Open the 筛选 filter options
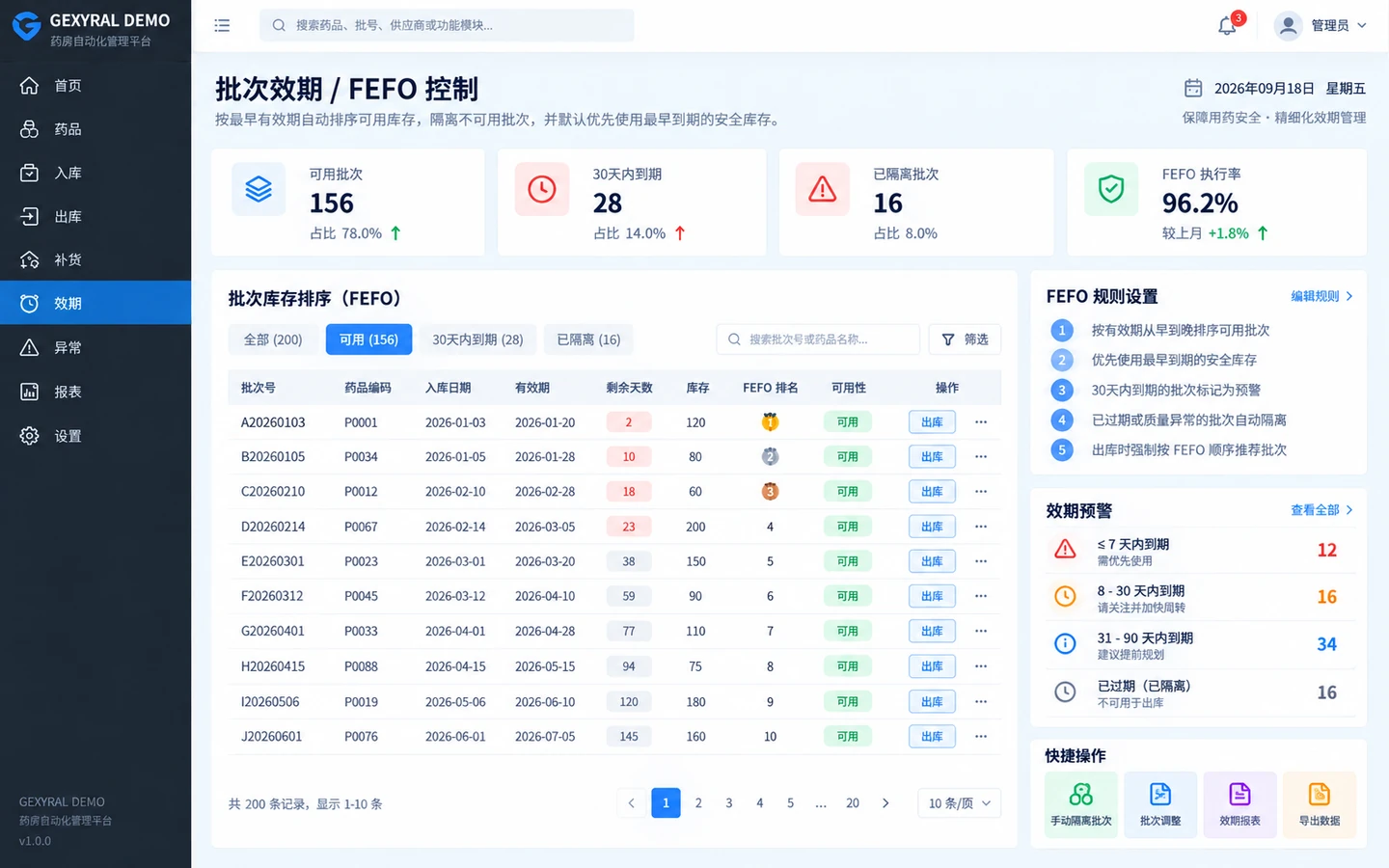Screen dimensions: 1389x868 click(x=965, y=339)
